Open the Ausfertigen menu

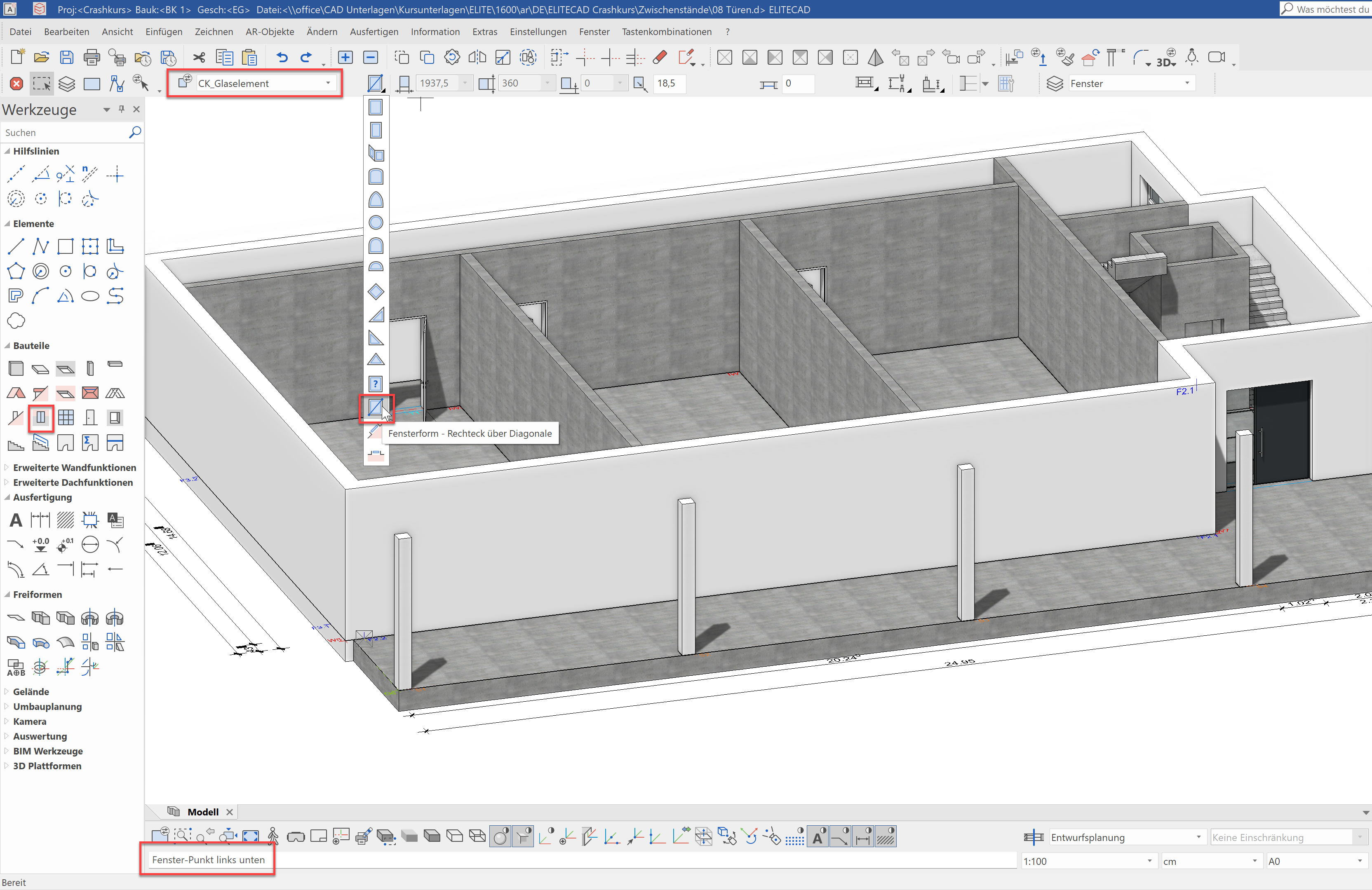pos(374,32)
